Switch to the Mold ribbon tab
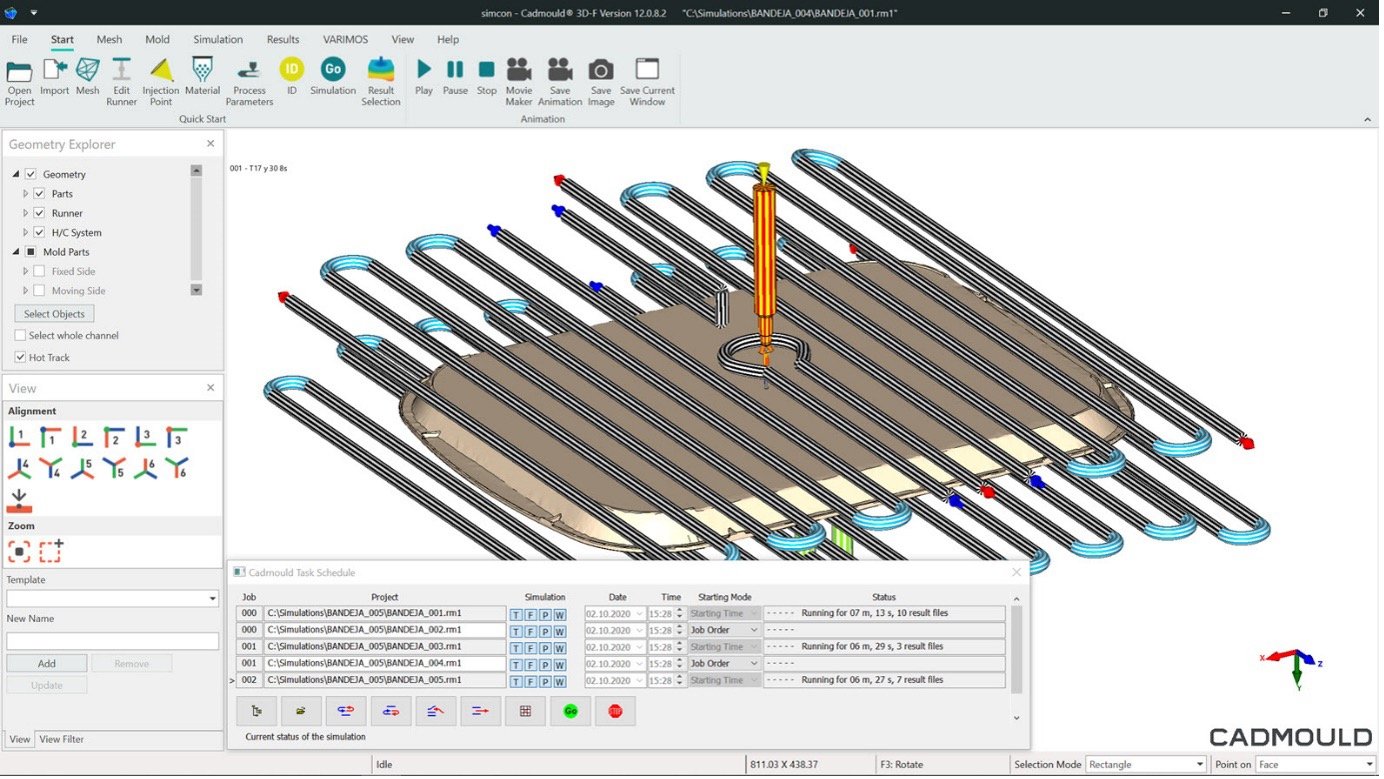This screenshot has width=1384, height=779. [x=157, y=40]
